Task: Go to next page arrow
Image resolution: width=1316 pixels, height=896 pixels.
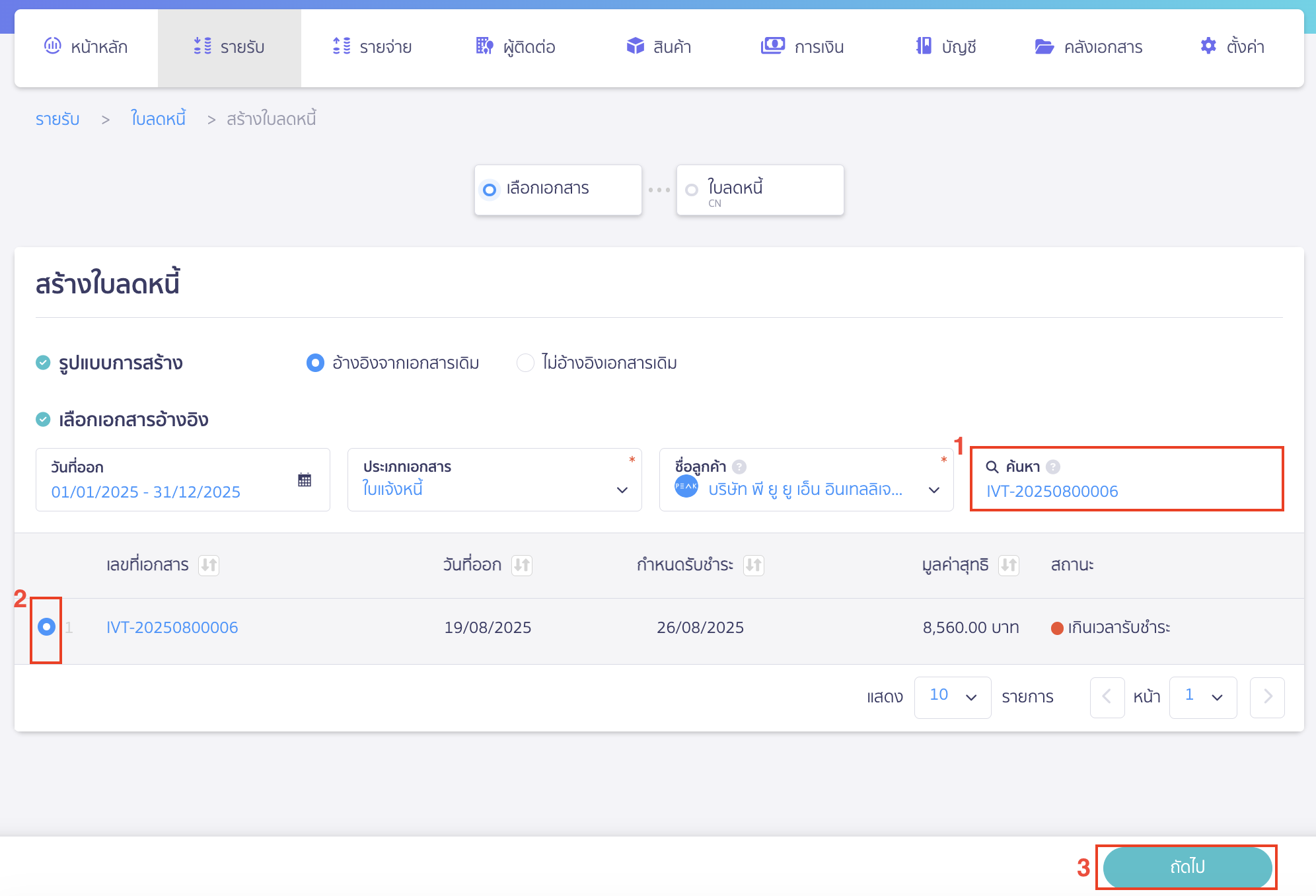Action: (1267, 696)
